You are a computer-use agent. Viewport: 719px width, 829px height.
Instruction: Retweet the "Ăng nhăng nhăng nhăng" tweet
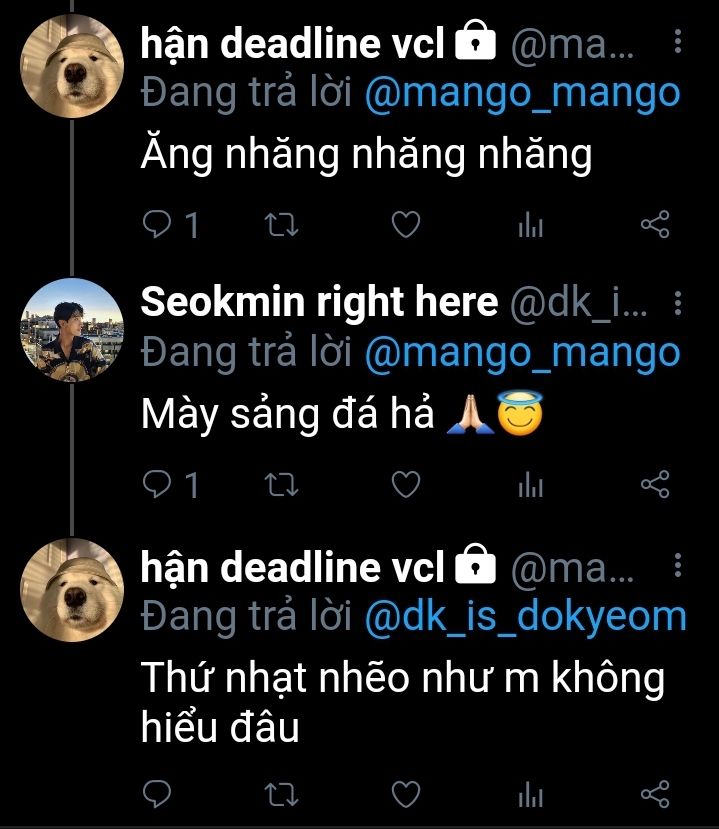click(285, 227)
